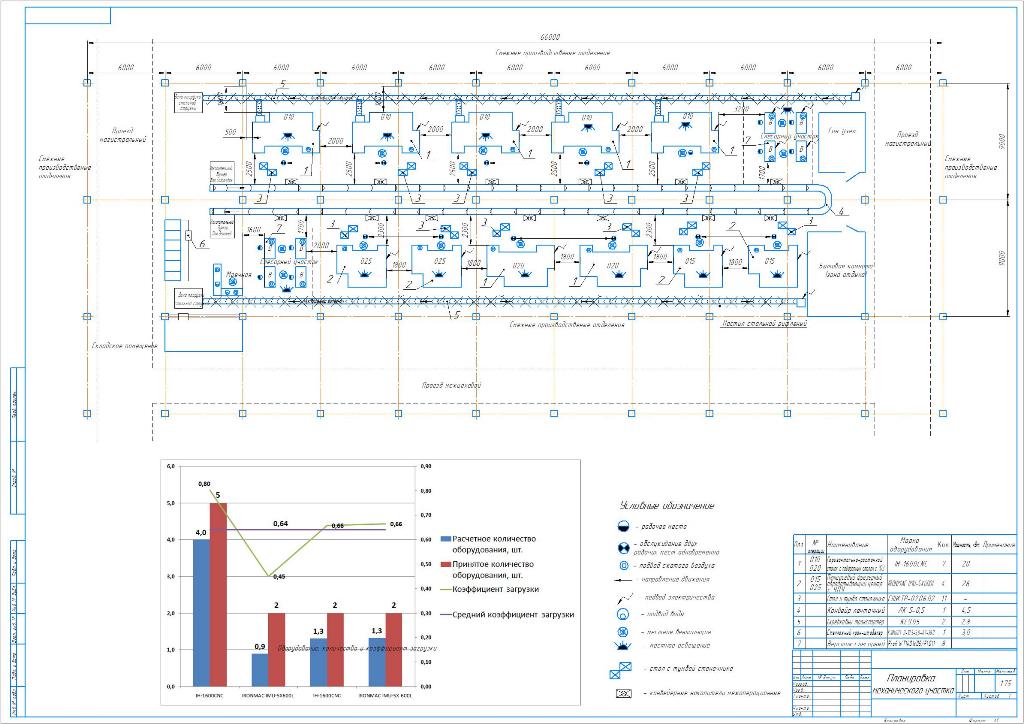This screenshot has width=1024, height=724.
Task: Select the conveyor accumulator box symbol in the legend
Action: tap(623, 693)
